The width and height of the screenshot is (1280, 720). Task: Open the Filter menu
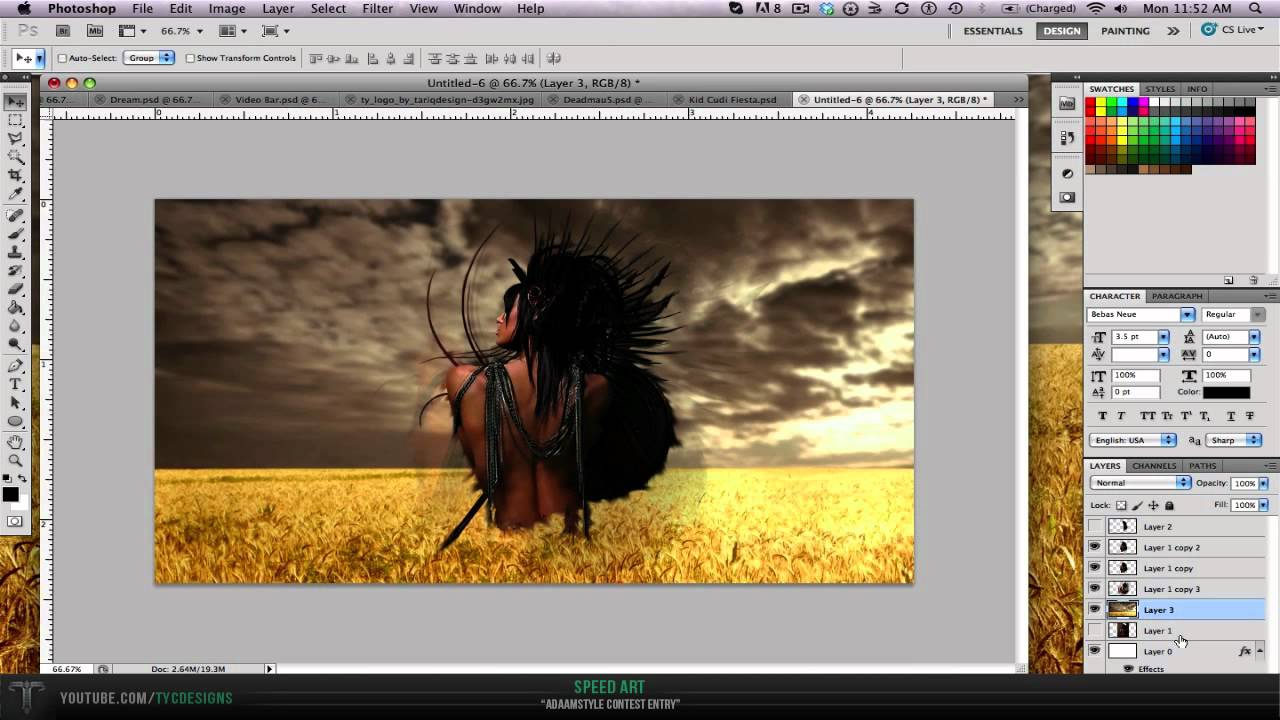pyautogui.click(x=377, y=9)
